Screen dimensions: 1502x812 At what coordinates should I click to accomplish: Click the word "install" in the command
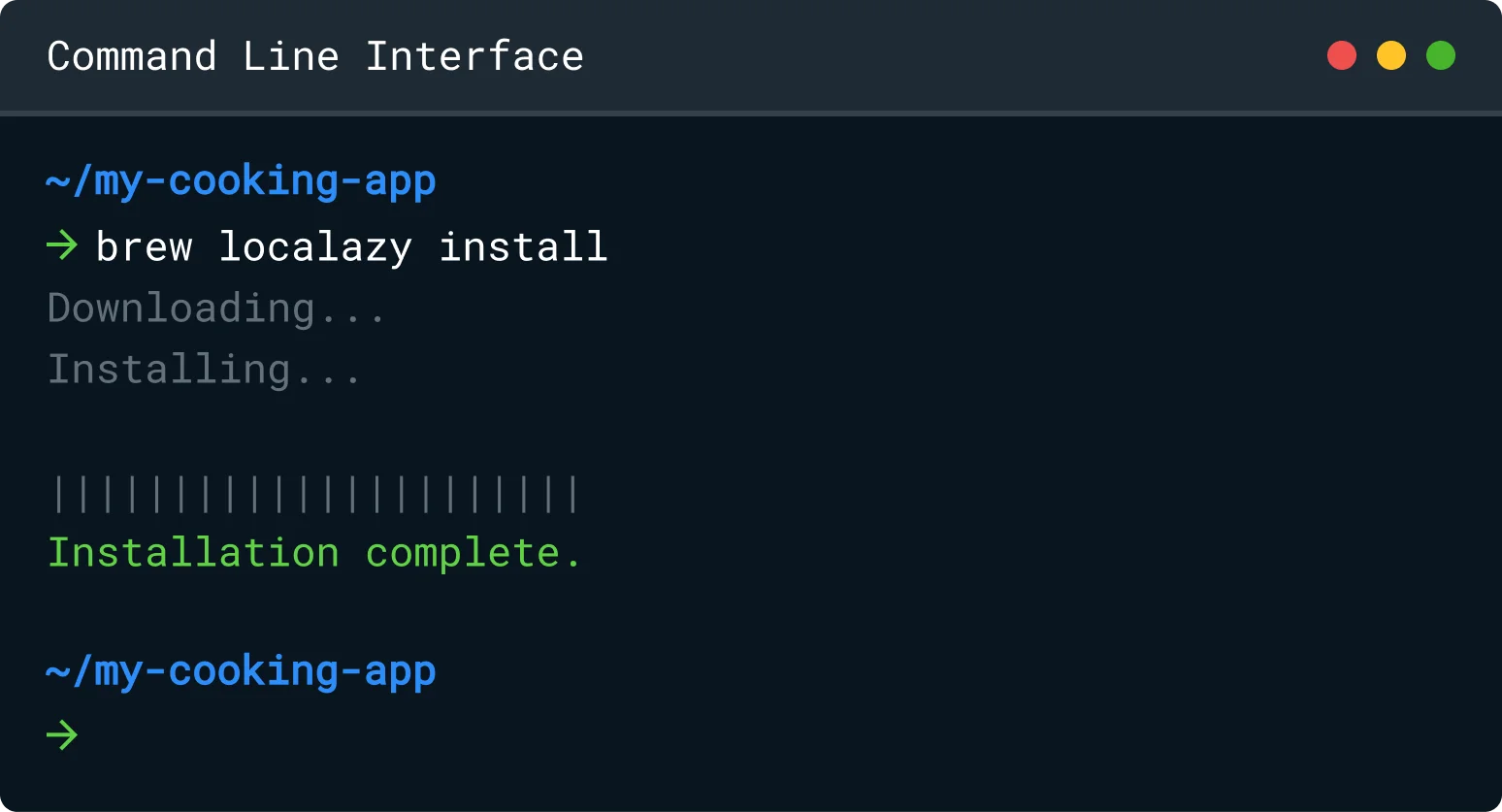[x=523, y=246]
